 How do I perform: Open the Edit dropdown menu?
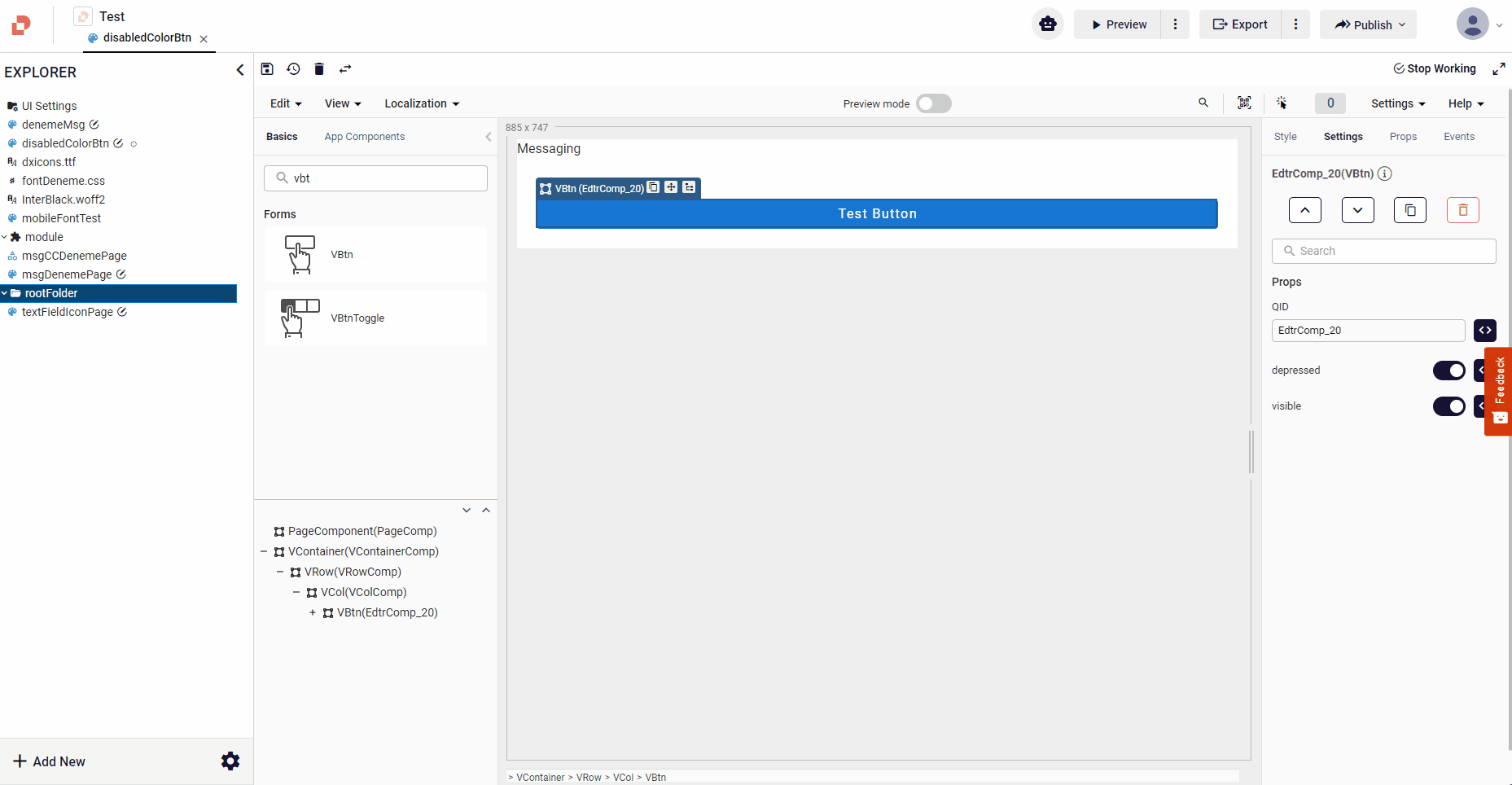tap(286, 103)
